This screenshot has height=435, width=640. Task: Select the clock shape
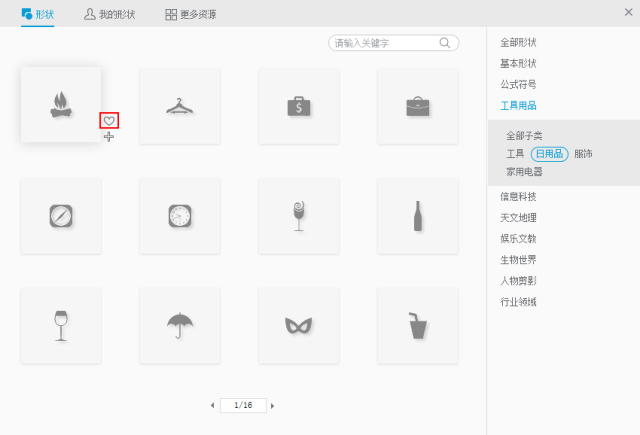pos(180,216)
